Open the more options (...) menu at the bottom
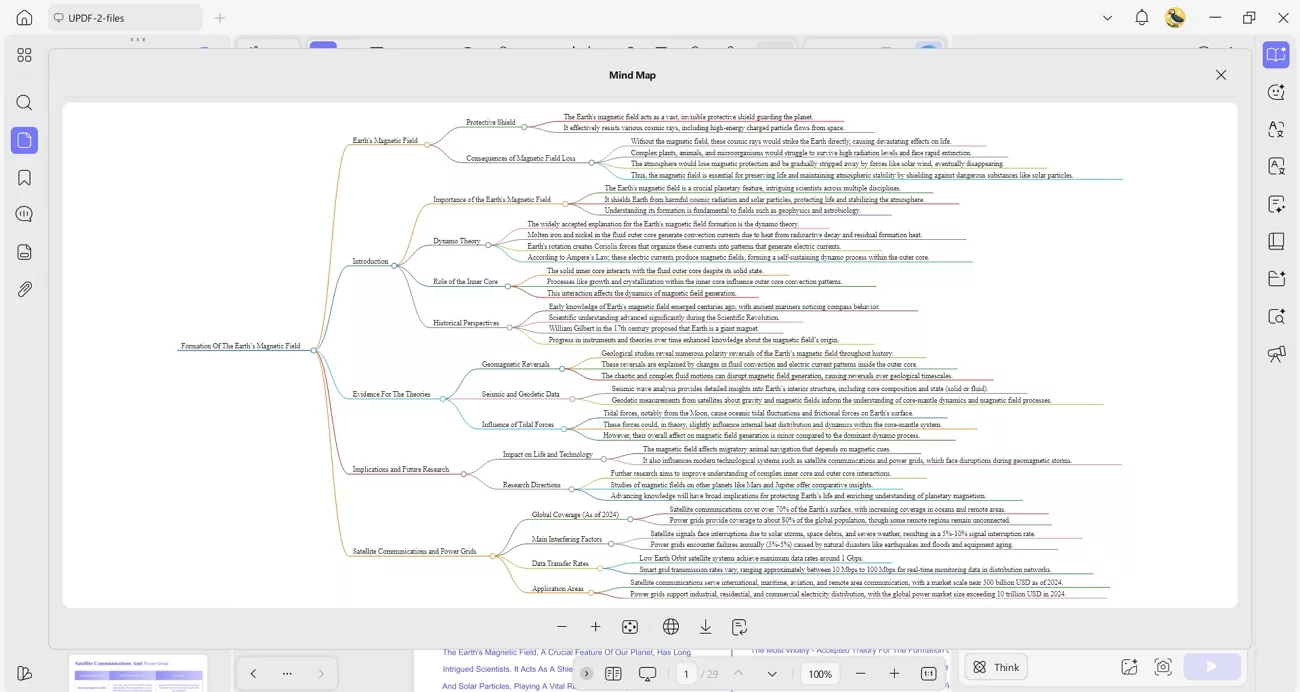The height and width of the screenshot is (692, 1300). tap(287, 673)
